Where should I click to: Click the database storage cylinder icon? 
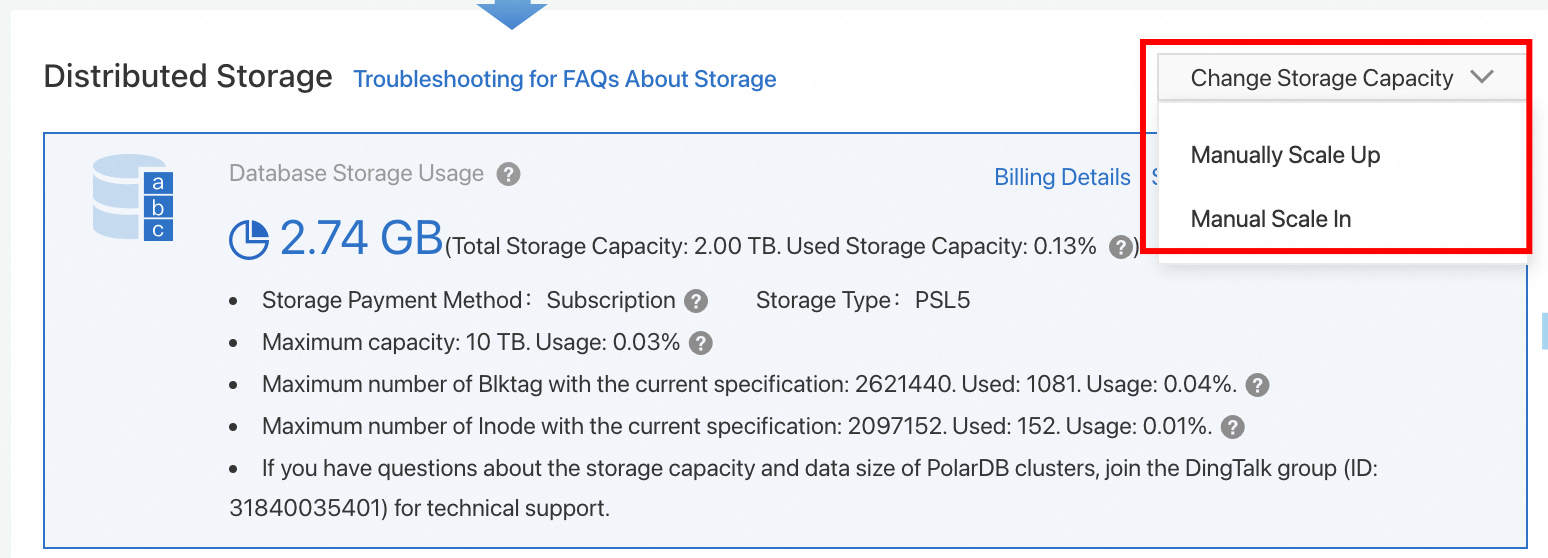point(132,197)
